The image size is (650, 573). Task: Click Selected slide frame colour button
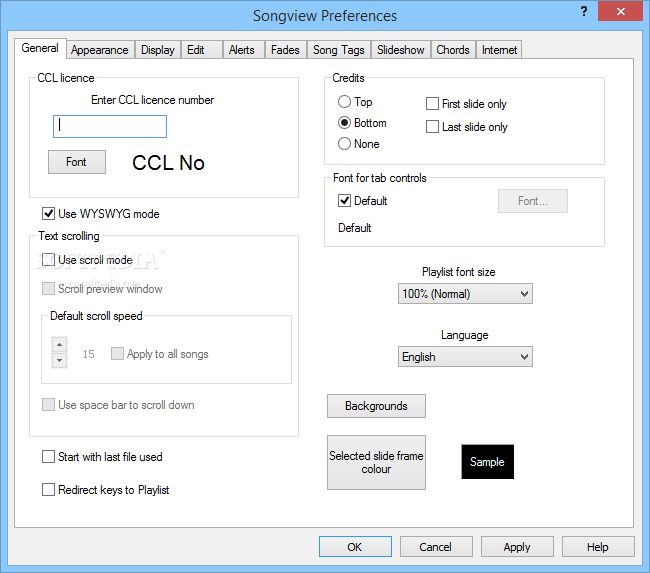click(376, 462)
